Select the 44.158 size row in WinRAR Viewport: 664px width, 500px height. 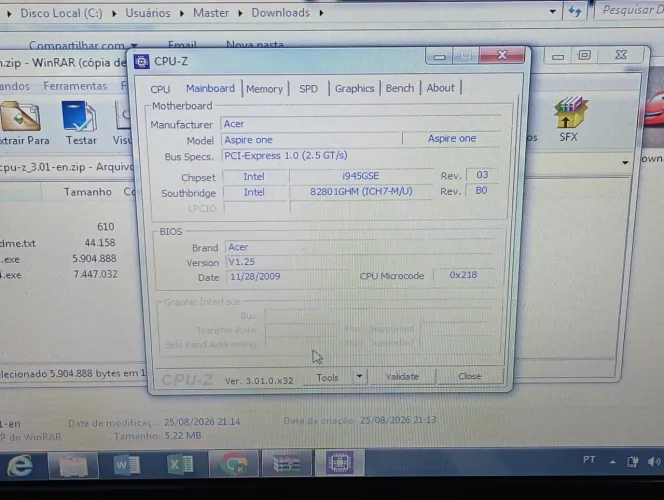pyautogui.click(x=100, y=243)
